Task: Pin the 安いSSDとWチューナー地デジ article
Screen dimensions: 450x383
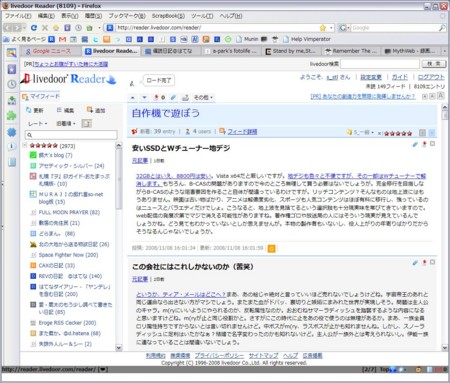Action: point(424,144)
